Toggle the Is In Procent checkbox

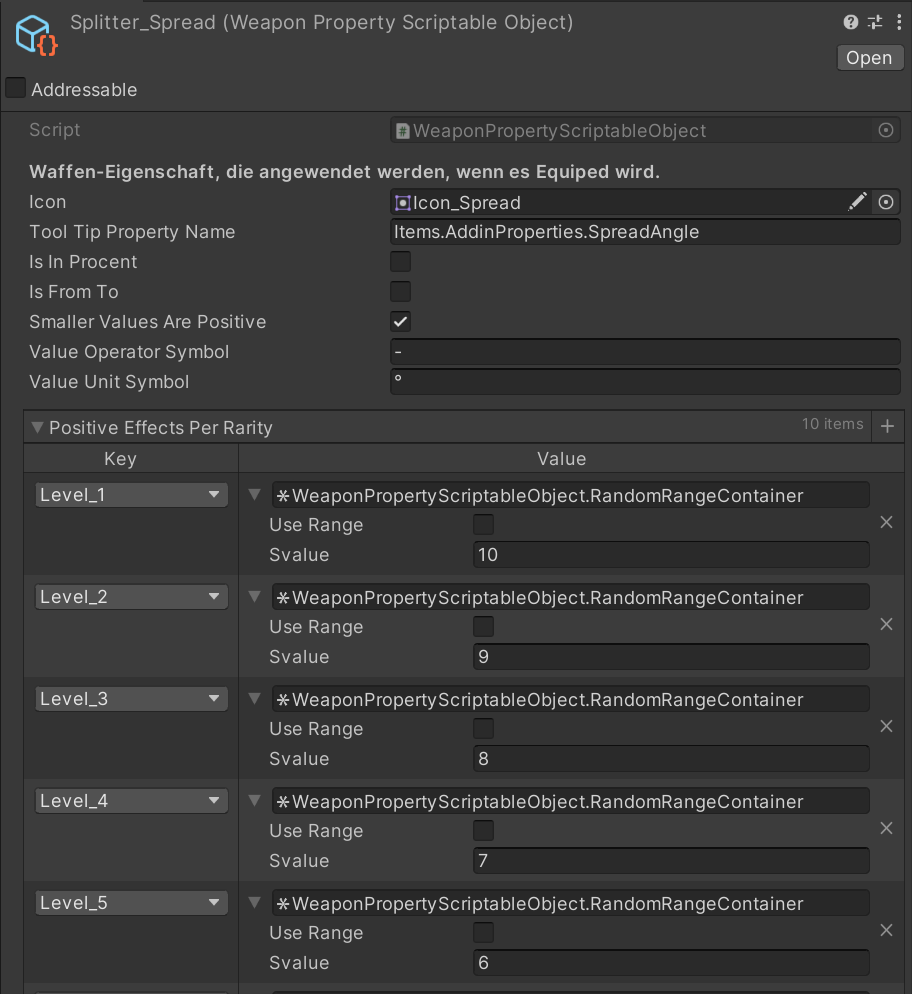400,262
